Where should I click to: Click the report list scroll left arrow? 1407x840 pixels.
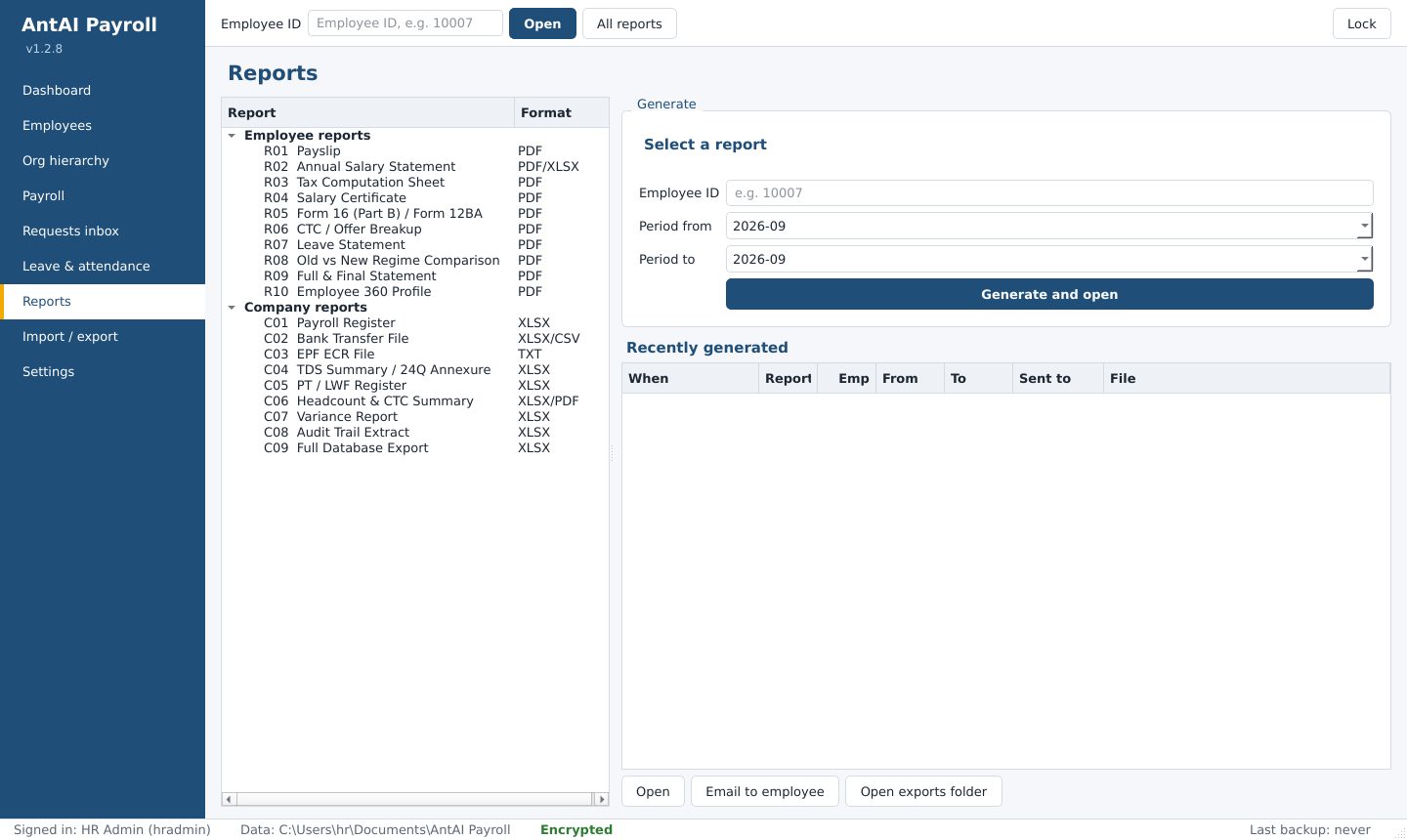pos(229,799)
